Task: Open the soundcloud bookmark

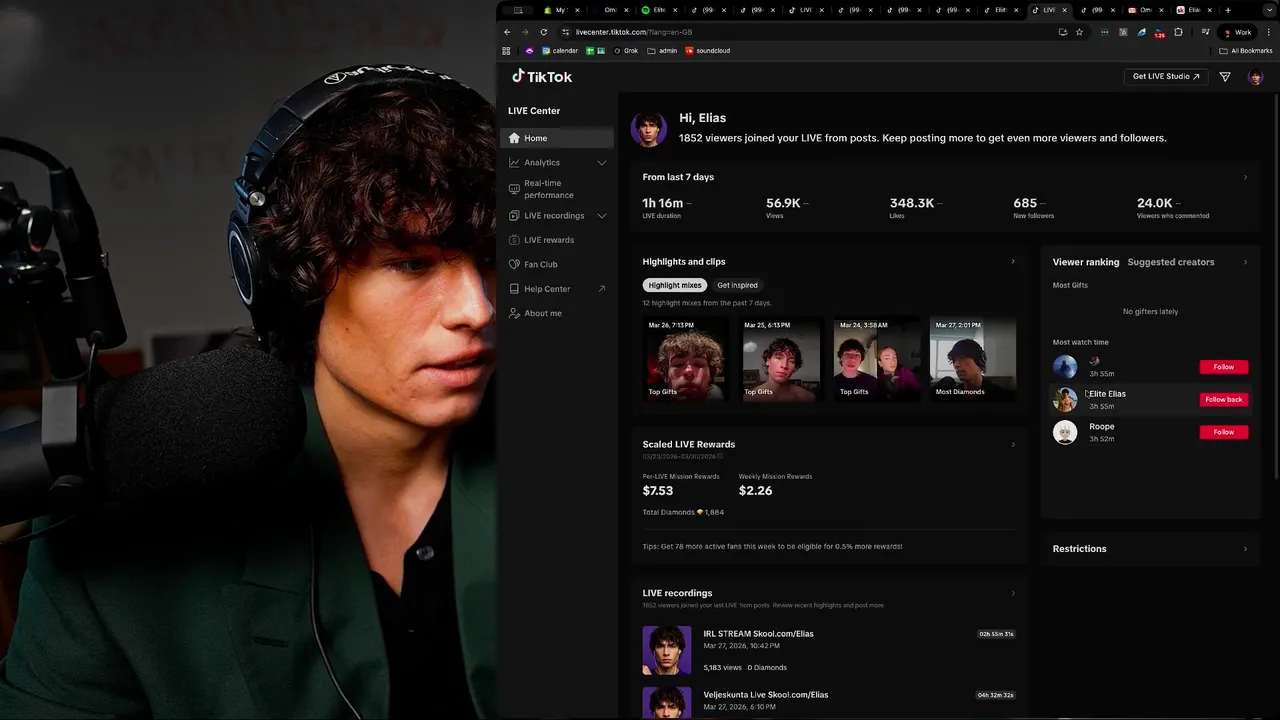Action: [707, 51]
